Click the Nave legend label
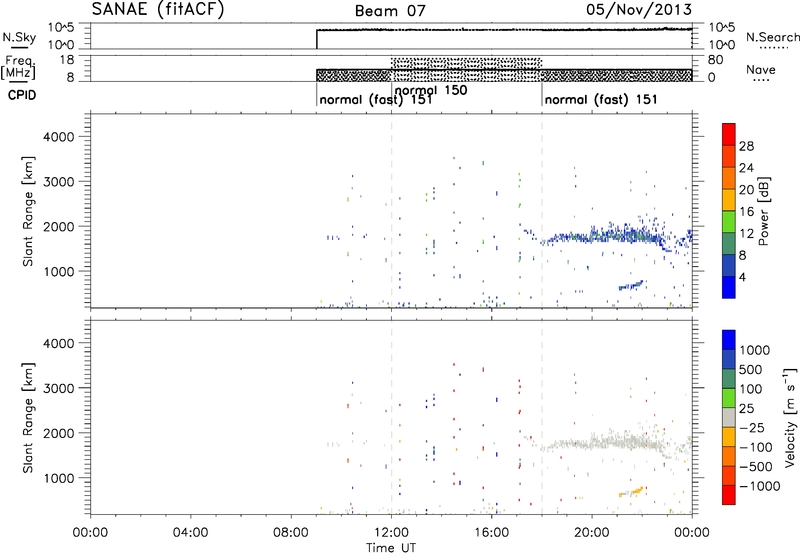The width and height of the screenshot is (800, 554). (761, 70)
